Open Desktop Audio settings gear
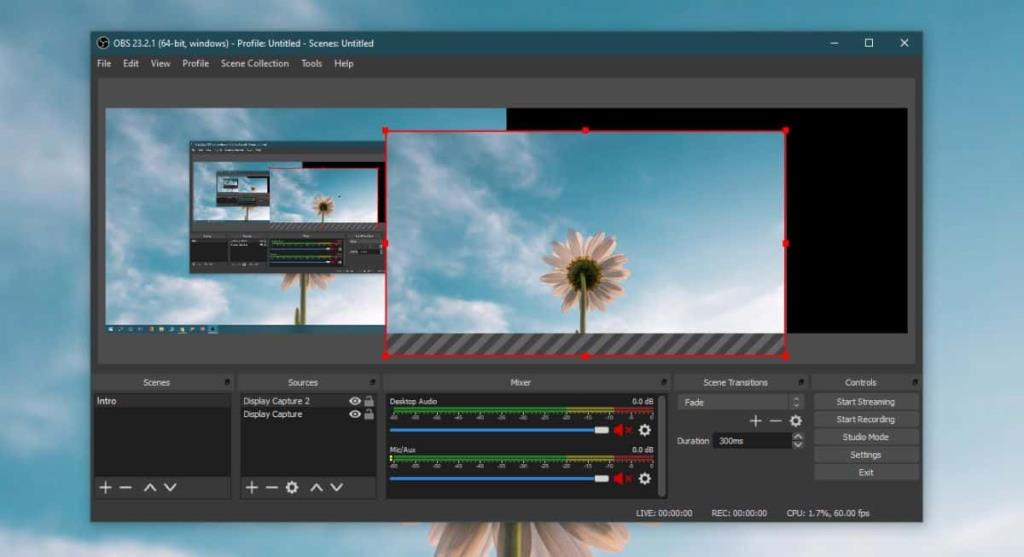The height and width of the screenshot is (557, 1024). pos(645,430)
